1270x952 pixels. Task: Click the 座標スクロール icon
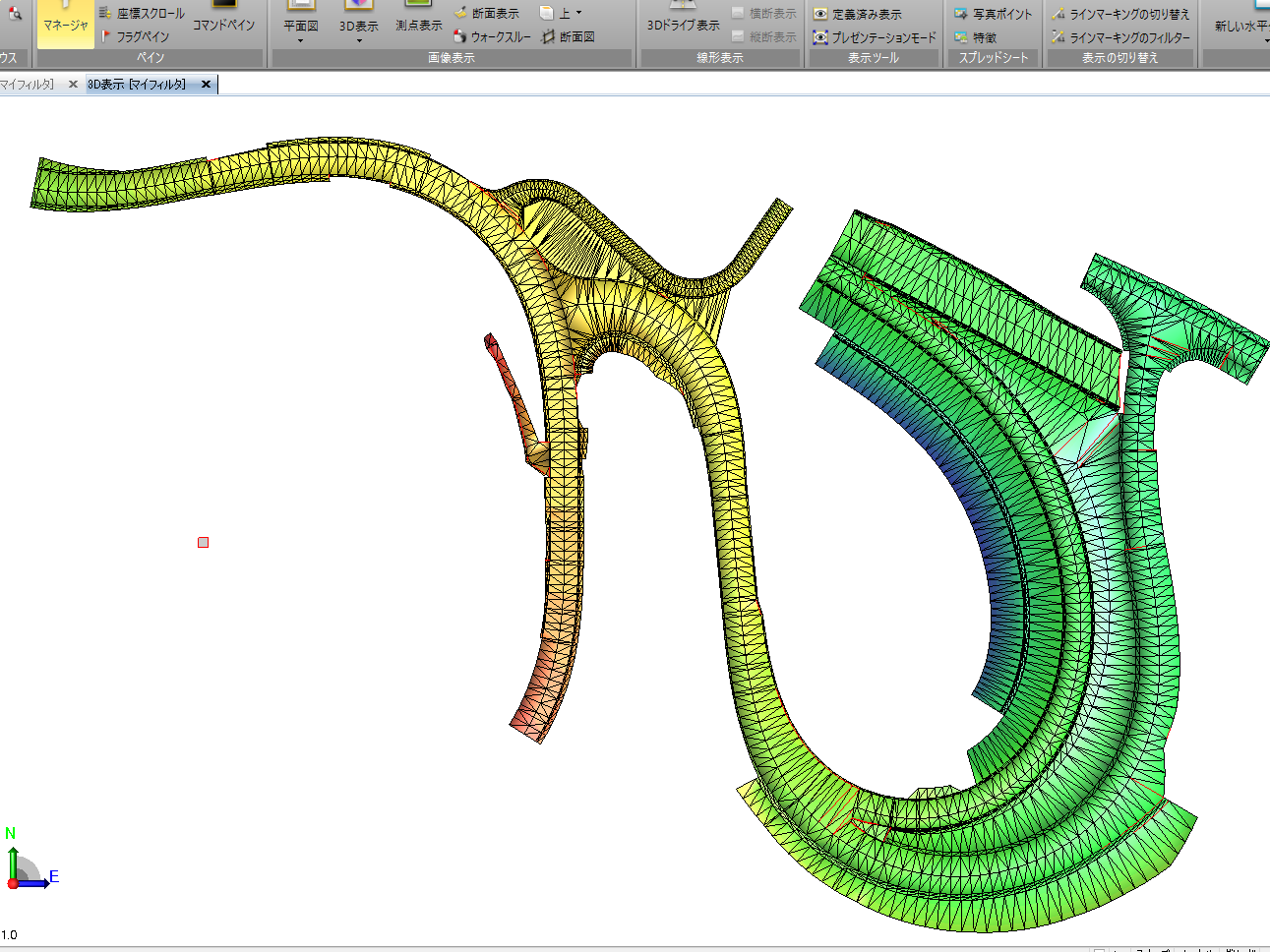tap(105, 13)
